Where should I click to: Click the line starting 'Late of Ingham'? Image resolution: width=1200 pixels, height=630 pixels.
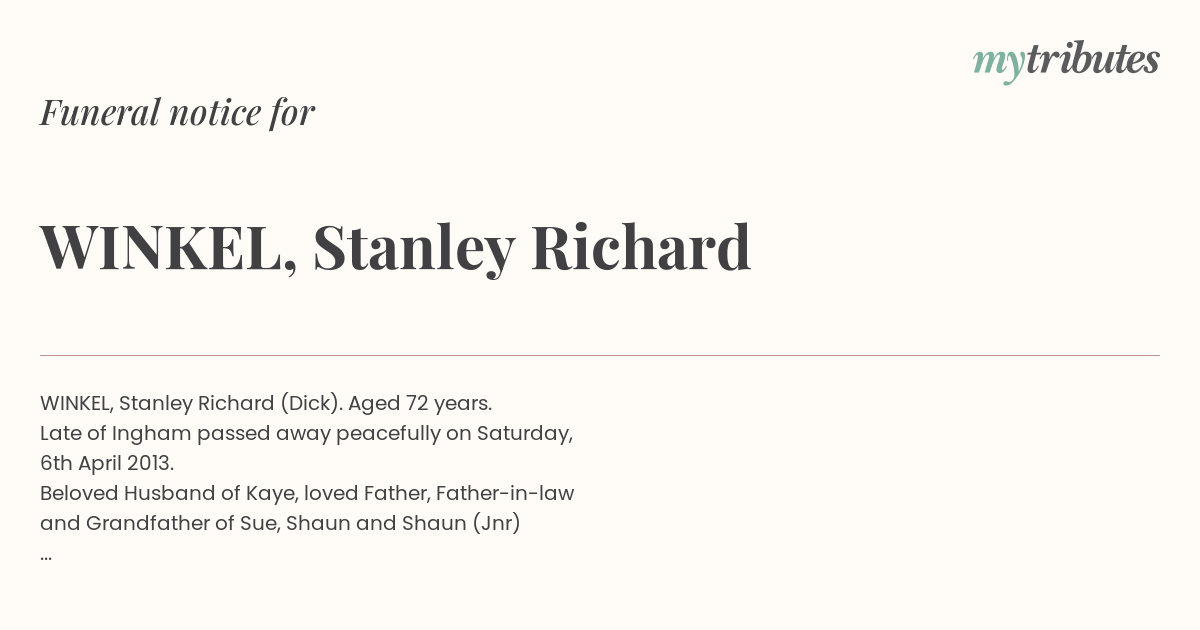[x=306, y=434]
